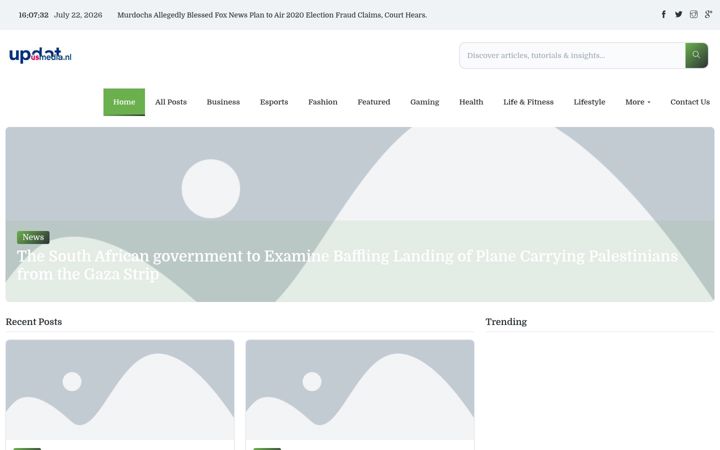Open the Business category
The height and width of the screenshot is (450, 720).
[x=223, y=102]
